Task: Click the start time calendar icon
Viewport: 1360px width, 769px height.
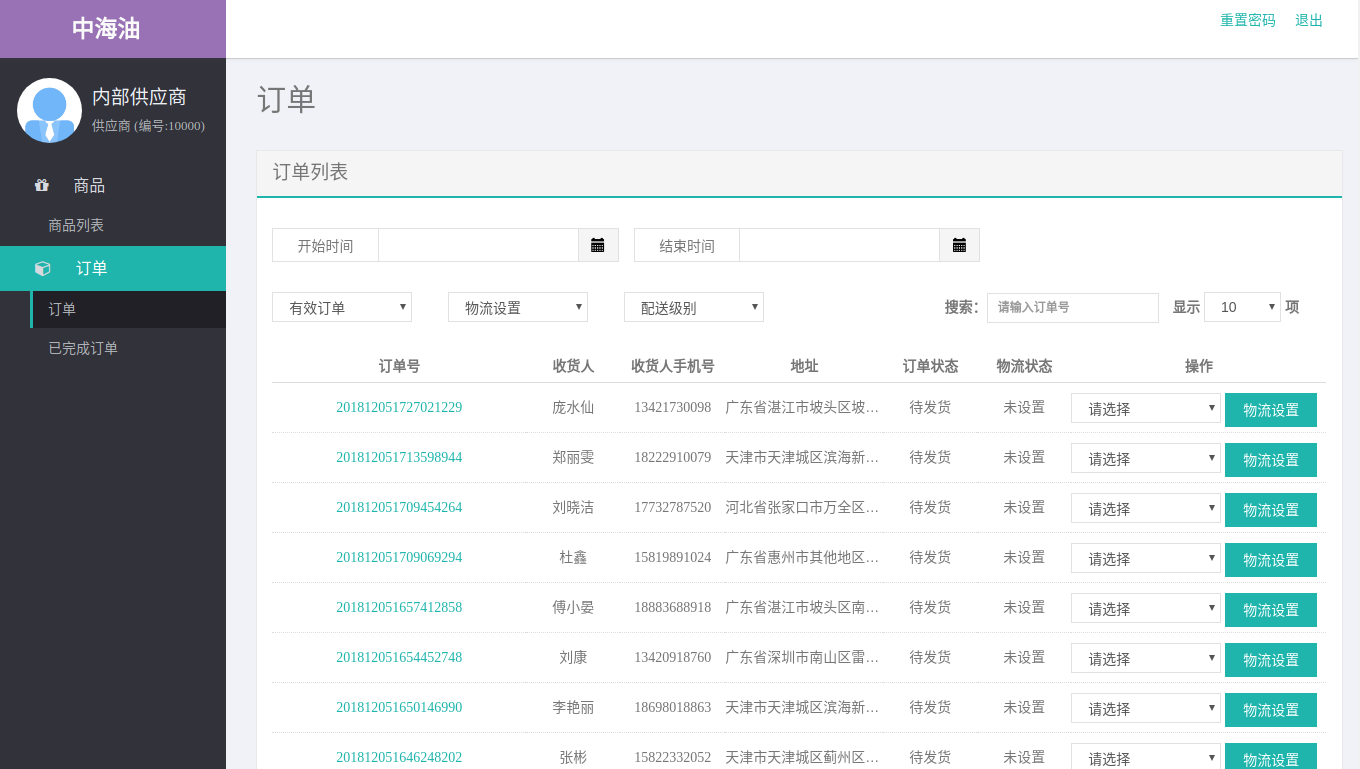Action: tap(598, 245)
